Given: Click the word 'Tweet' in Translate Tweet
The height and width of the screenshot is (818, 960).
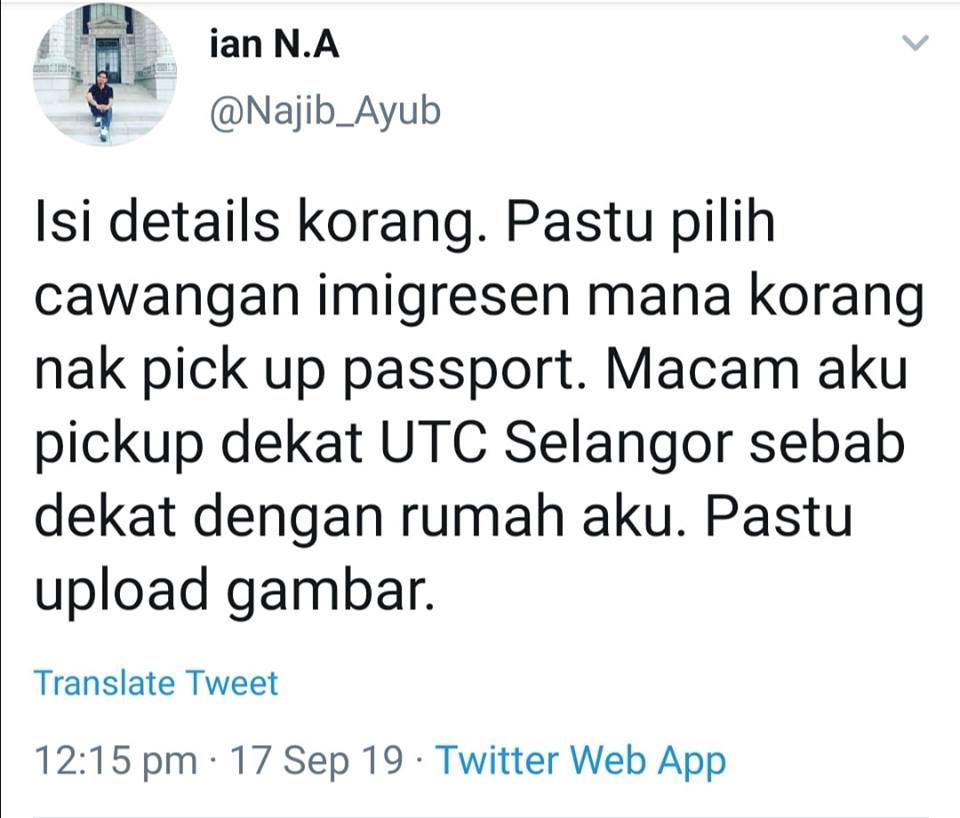Looking at the screenshot, I should click(x=231, y=683).
